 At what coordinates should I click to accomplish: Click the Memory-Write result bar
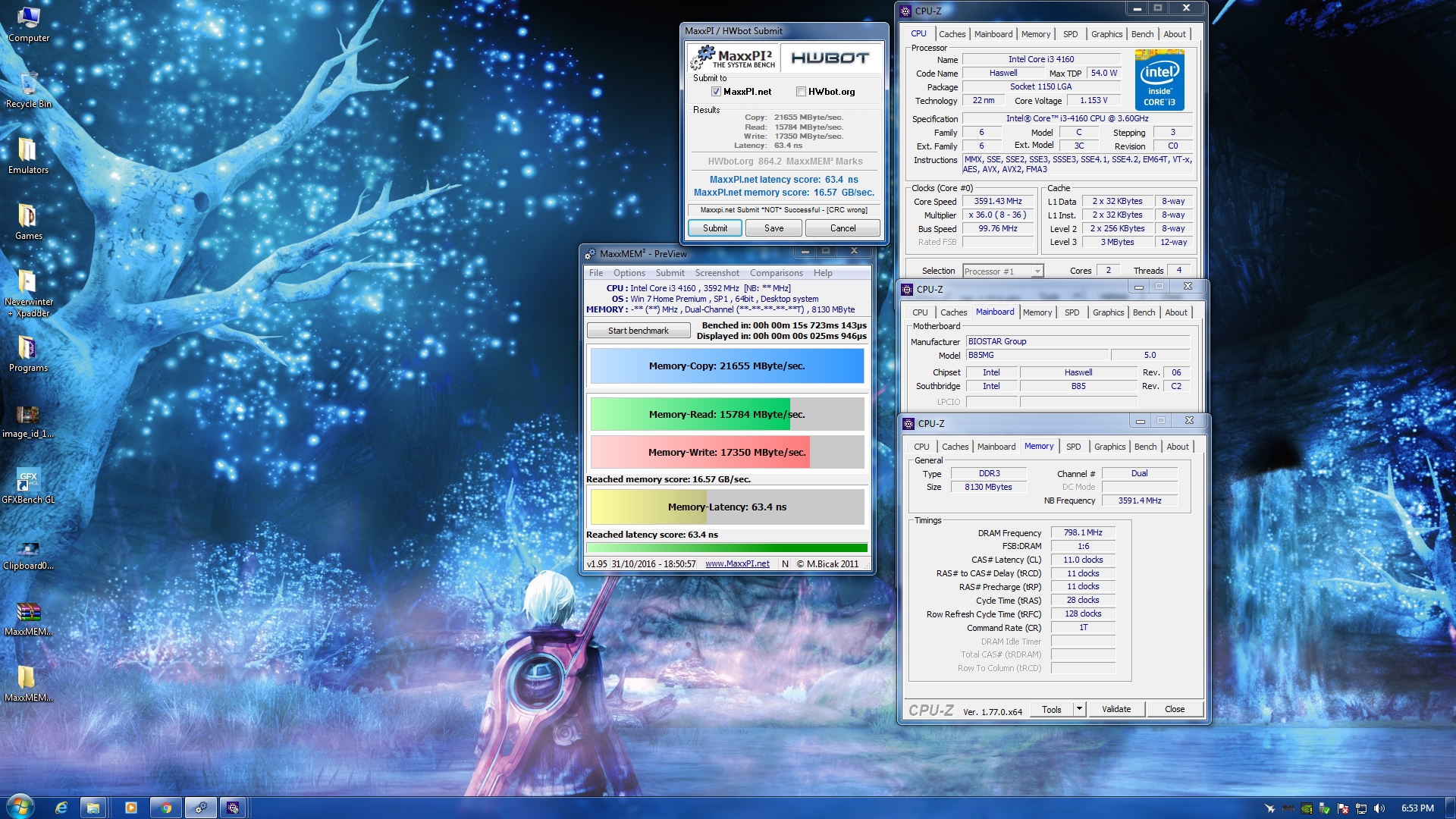pos(726,452)
